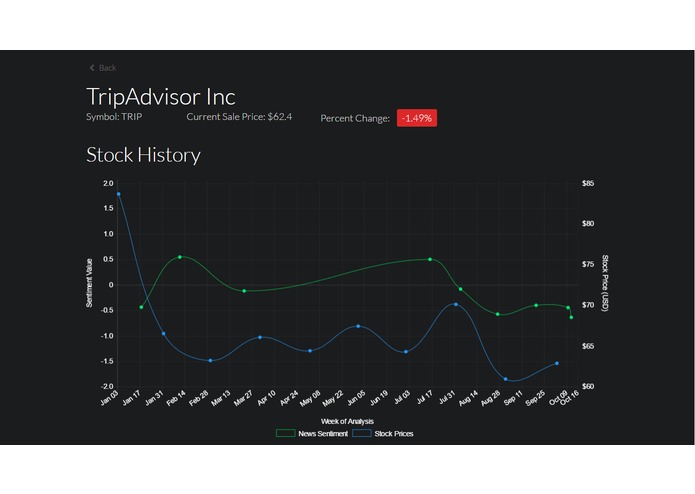Click the Stock Price (USD) axis title
This screenshot has width=695, height=494.
[605, 283]
